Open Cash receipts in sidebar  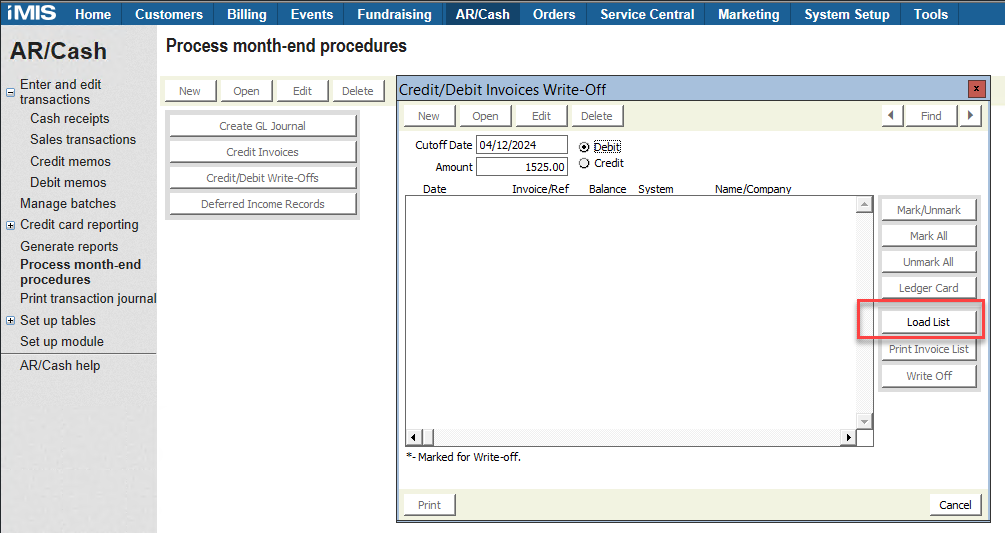point(70,118)
